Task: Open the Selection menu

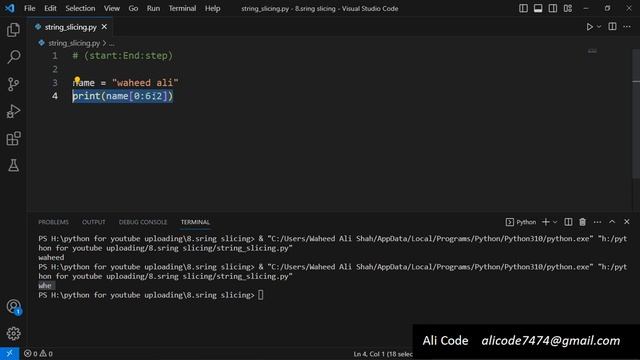Action: (80, 8)
